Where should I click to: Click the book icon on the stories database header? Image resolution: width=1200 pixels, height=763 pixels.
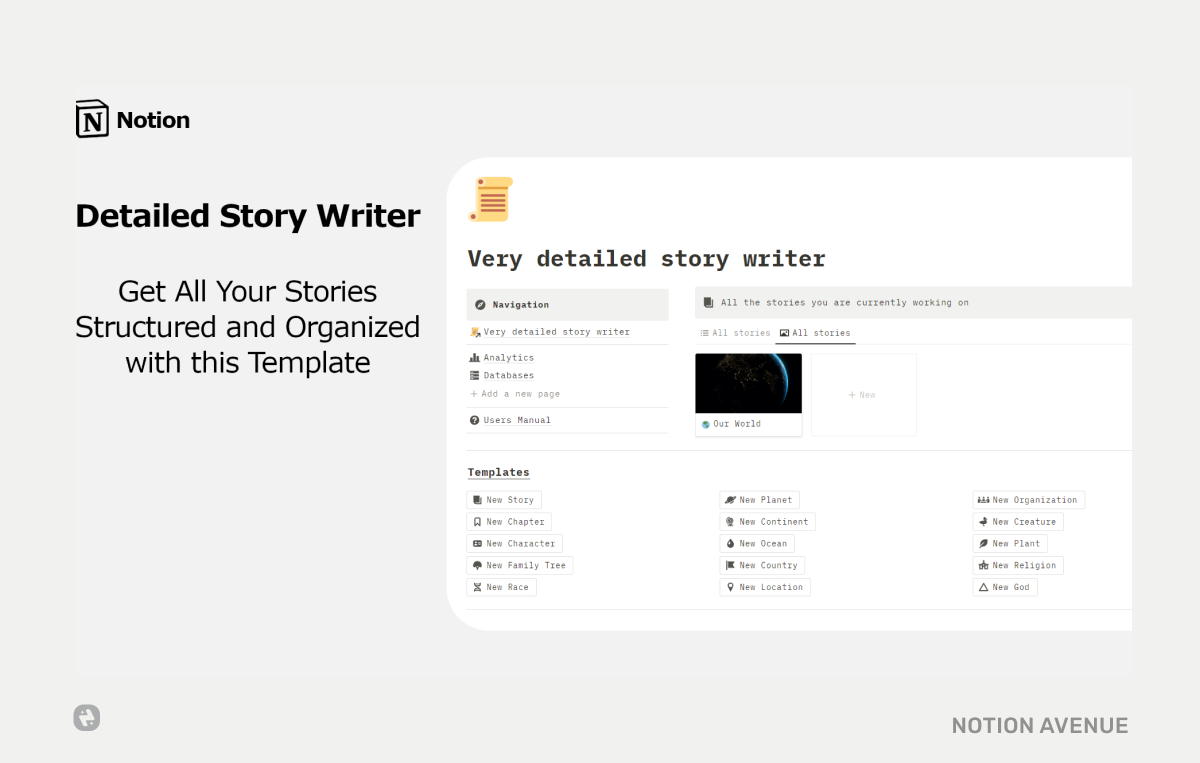(707, 302)
